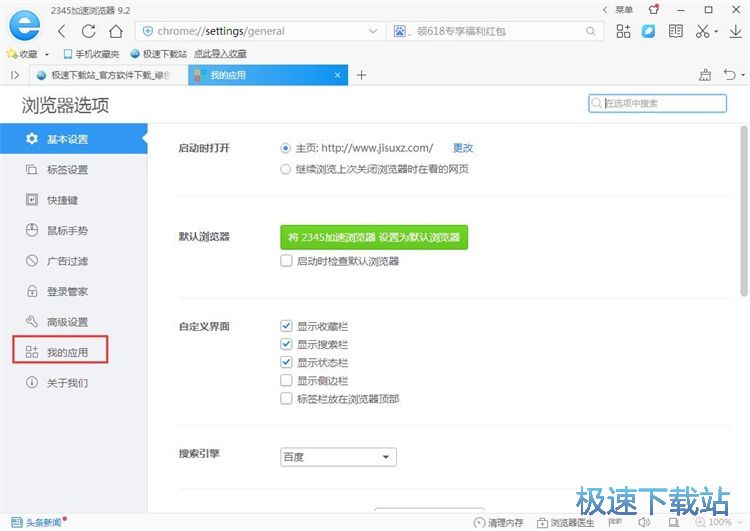Click the 点此导入收藏 link
Viewport: 750px width, 531px height.
[220, 54]
